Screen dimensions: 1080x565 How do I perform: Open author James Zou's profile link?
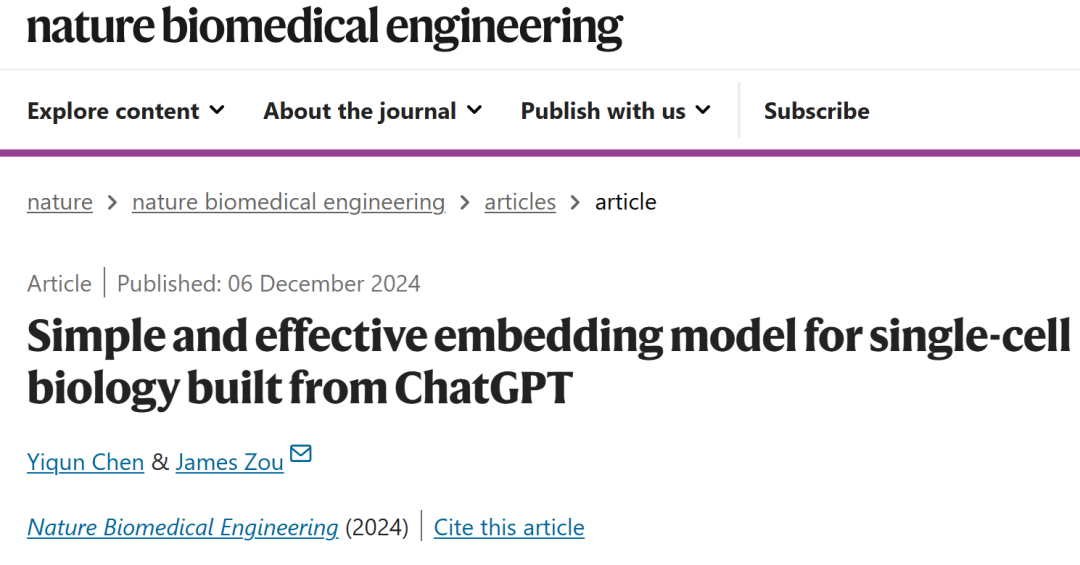pos(229,462)
